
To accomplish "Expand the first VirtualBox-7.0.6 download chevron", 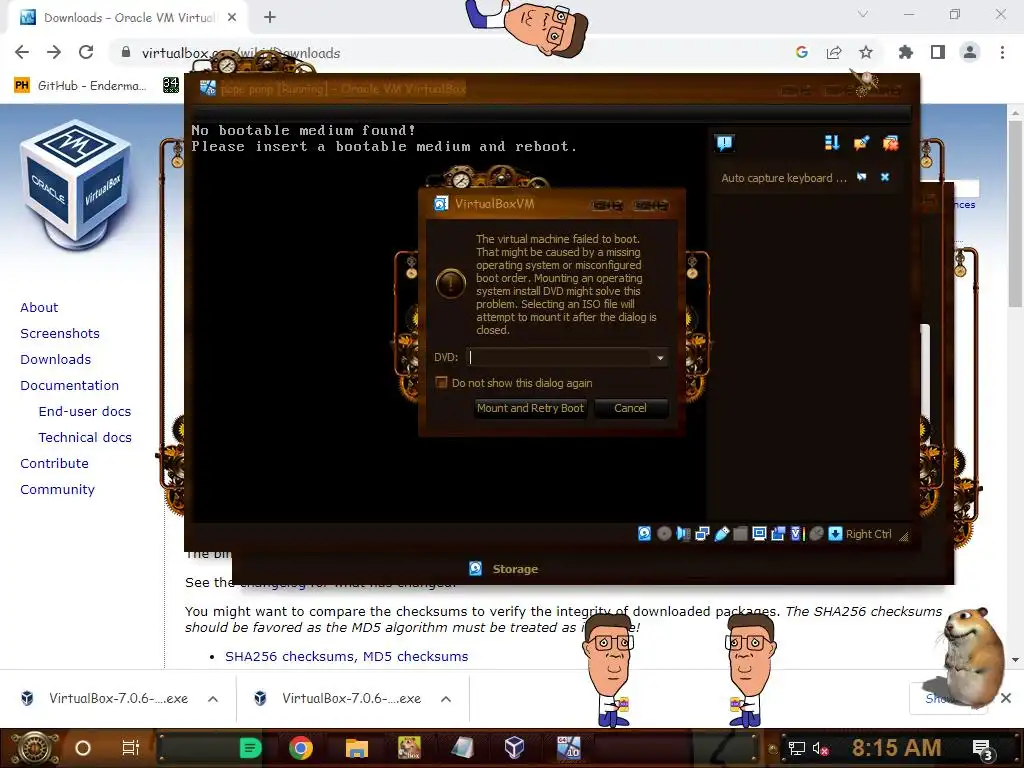I will [x=213, y=699].
